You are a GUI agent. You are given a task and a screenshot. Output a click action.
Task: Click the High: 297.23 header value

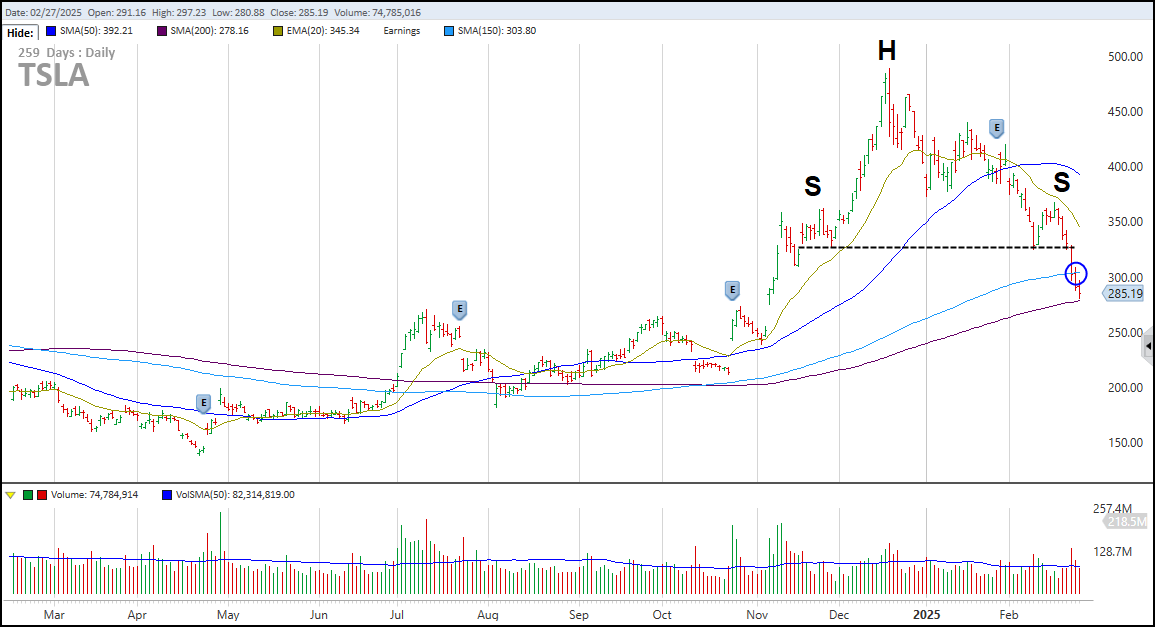181,13
